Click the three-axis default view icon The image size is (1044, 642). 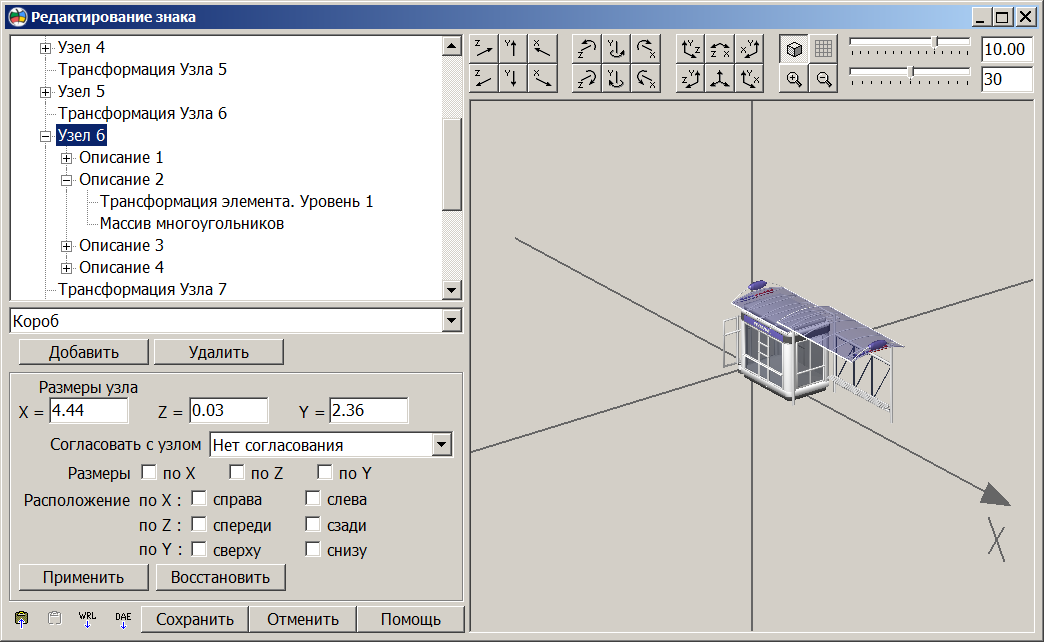click(719, 79)
